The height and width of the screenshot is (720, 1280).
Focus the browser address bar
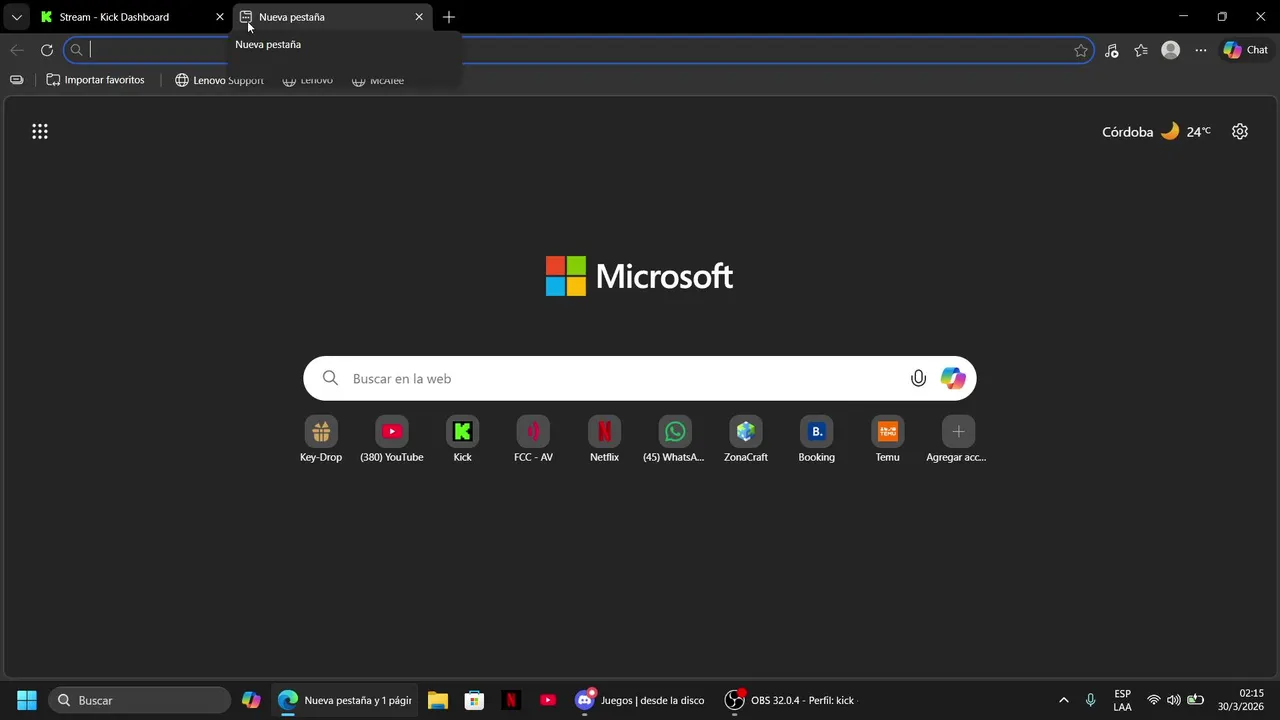(x=578, y=50)
